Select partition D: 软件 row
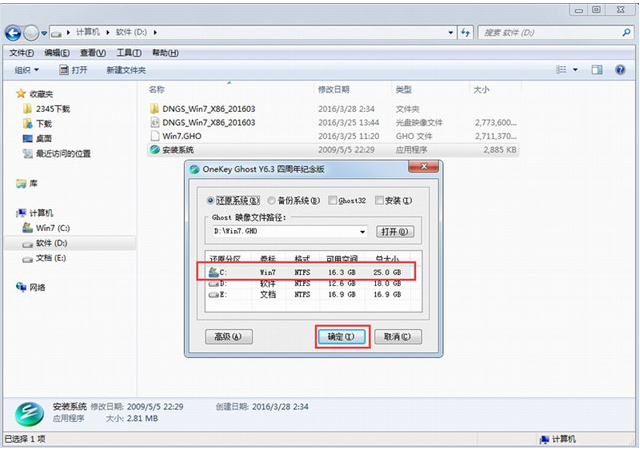 [x=306, y=283]
